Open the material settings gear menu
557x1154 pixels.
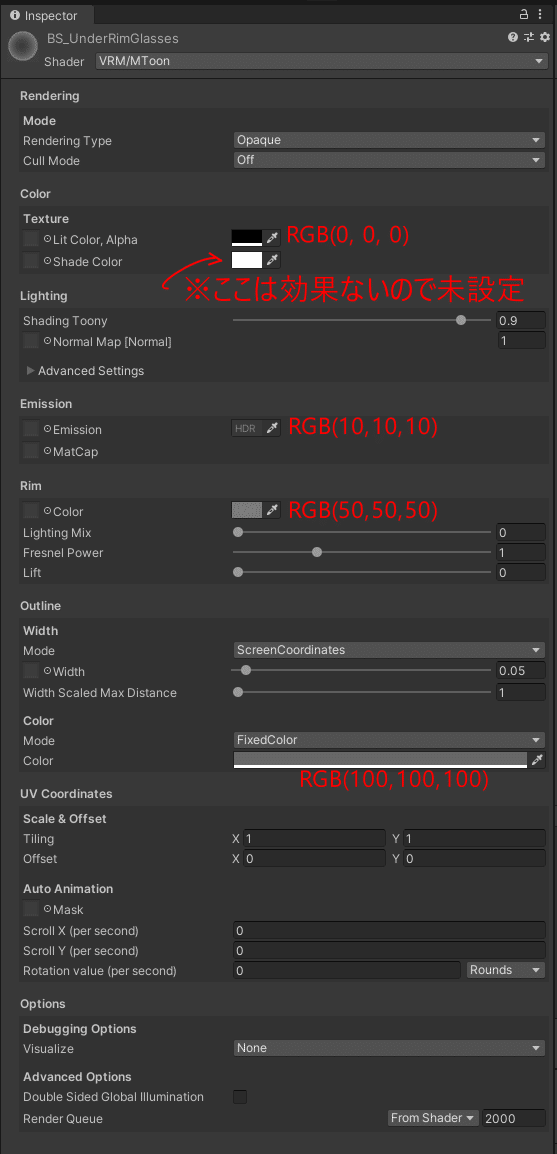tap(544, 37)
